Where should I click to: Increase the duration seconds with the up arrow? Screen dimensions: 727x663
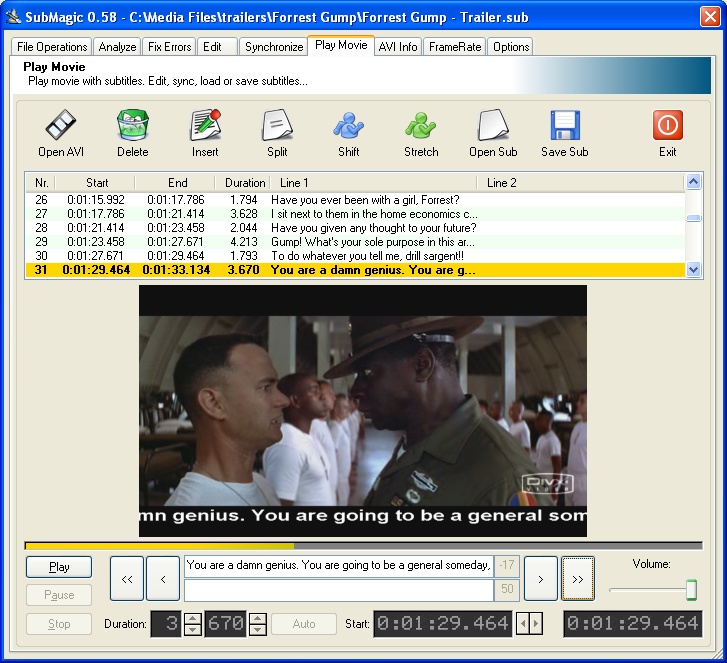(193, 618)
